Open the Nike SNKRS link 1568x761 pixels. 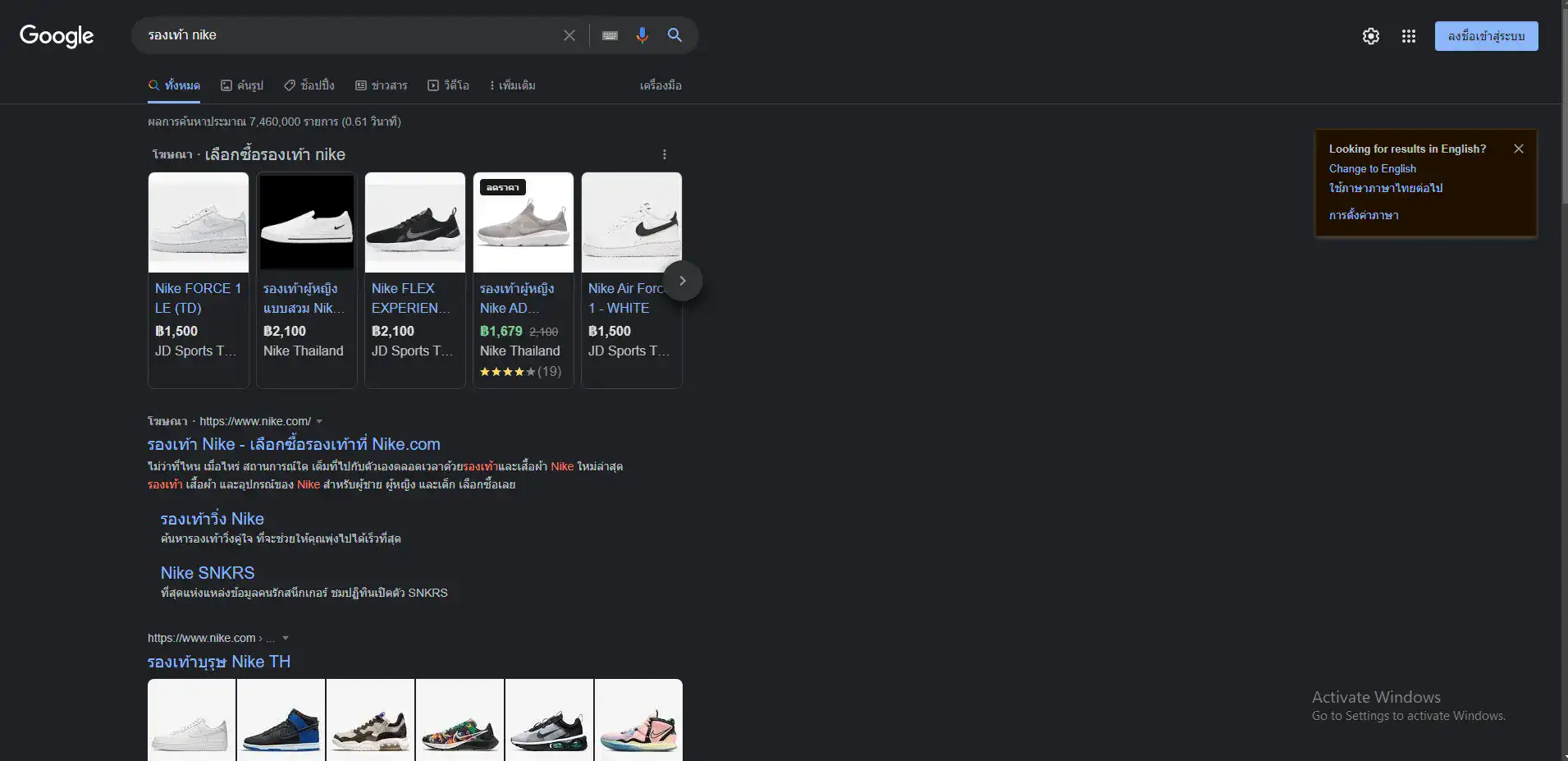point(208,573)
